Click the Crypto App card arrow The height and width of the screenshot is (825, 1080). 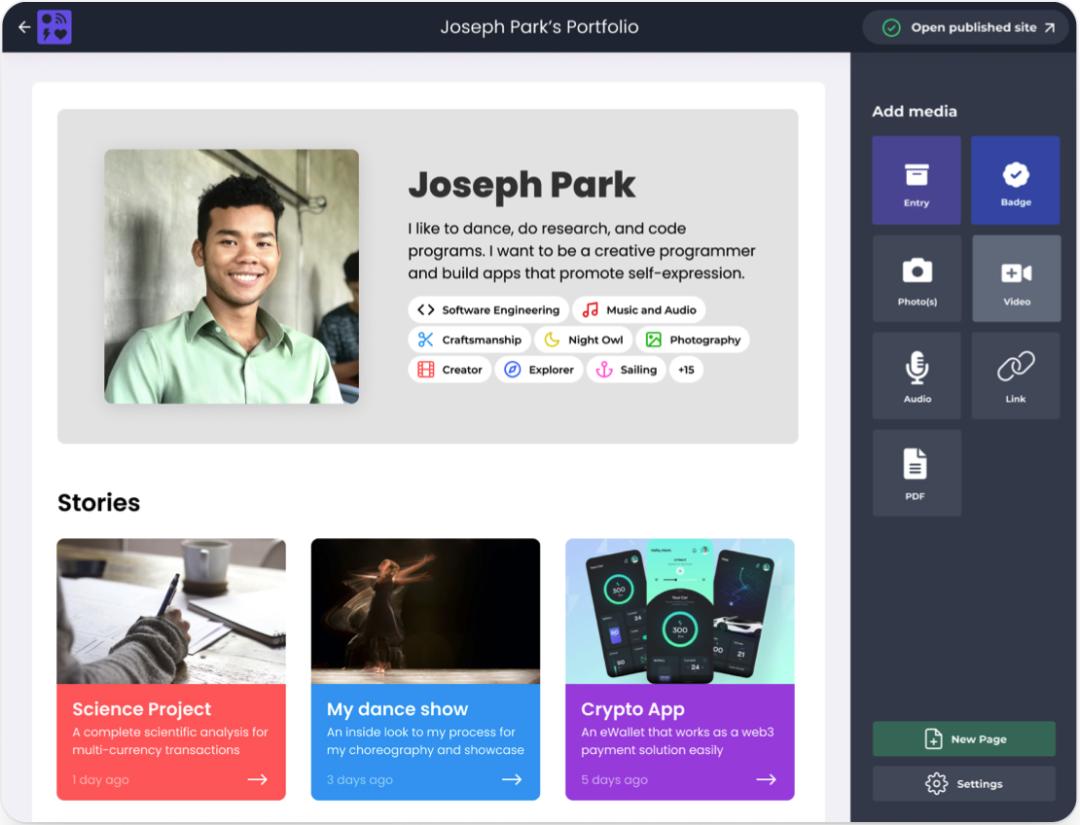tap(766, 780)
